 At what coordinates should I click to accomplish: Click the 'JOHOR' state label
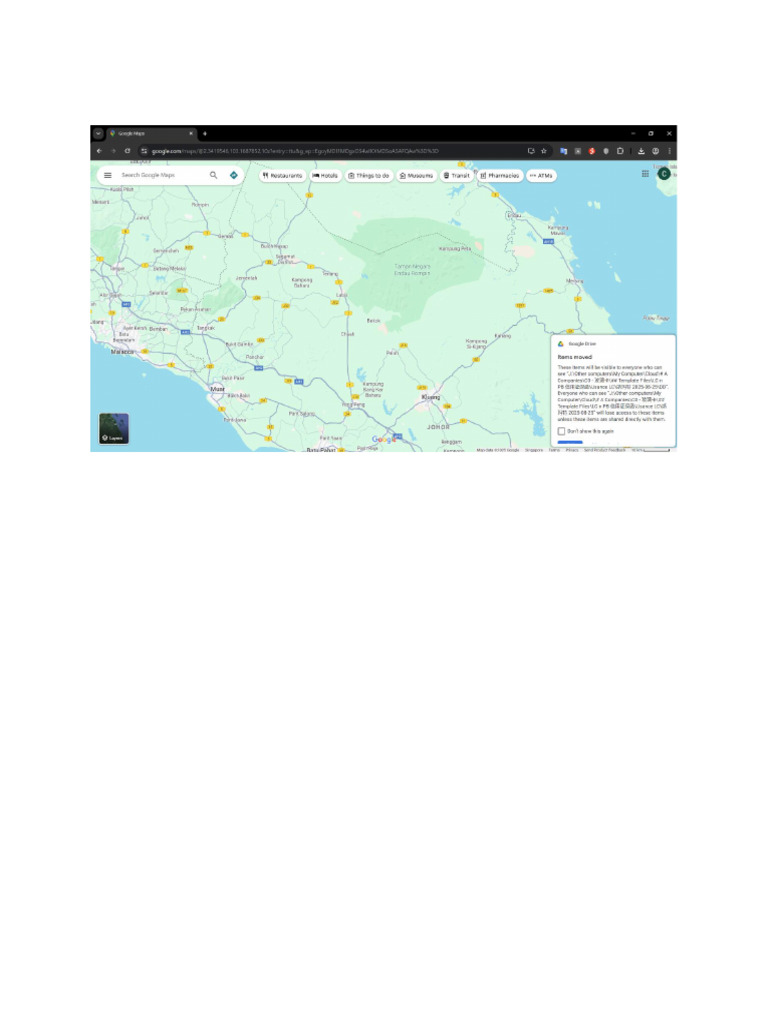pyautogui.click(x=438, y=427)
